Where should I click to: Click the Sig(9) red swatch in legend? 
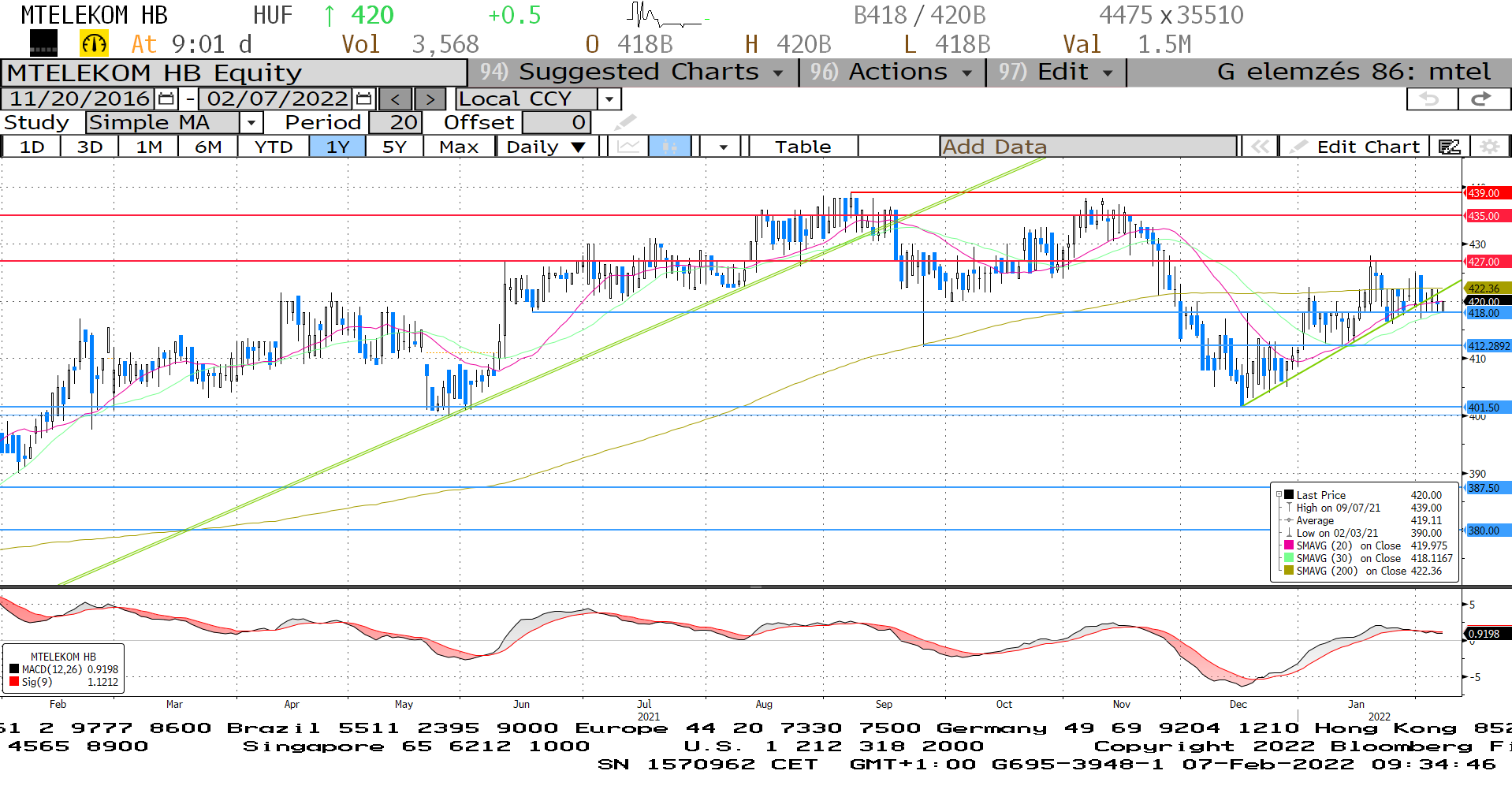point(14,682)
